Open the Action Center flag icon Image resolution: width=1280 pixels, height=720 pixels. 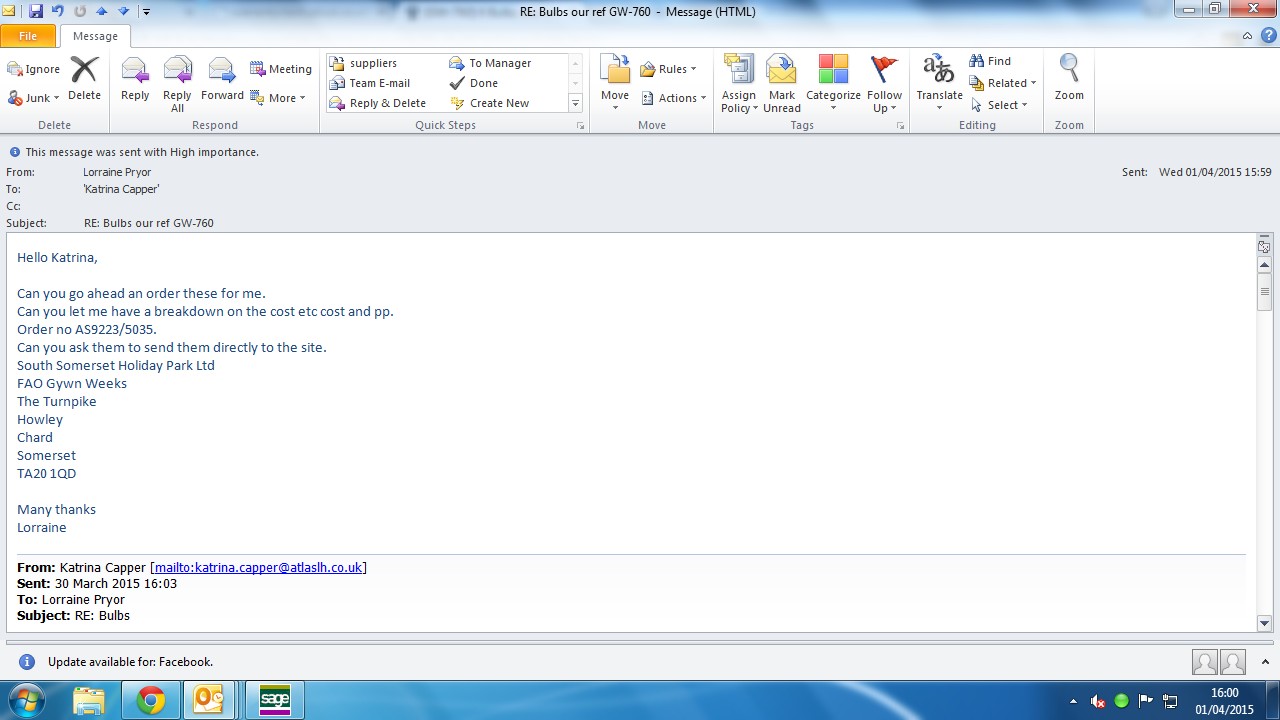click(x=1146, y=701)
